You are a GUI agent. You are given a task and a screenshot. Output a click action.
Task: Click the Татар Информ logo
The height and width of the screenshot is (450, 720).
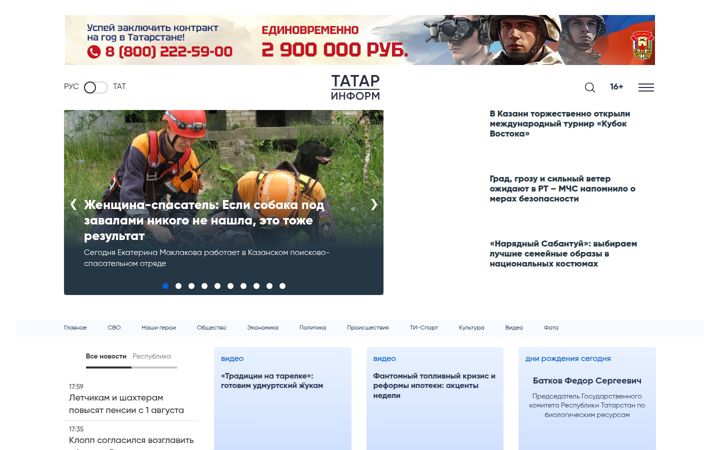point(355,87)
